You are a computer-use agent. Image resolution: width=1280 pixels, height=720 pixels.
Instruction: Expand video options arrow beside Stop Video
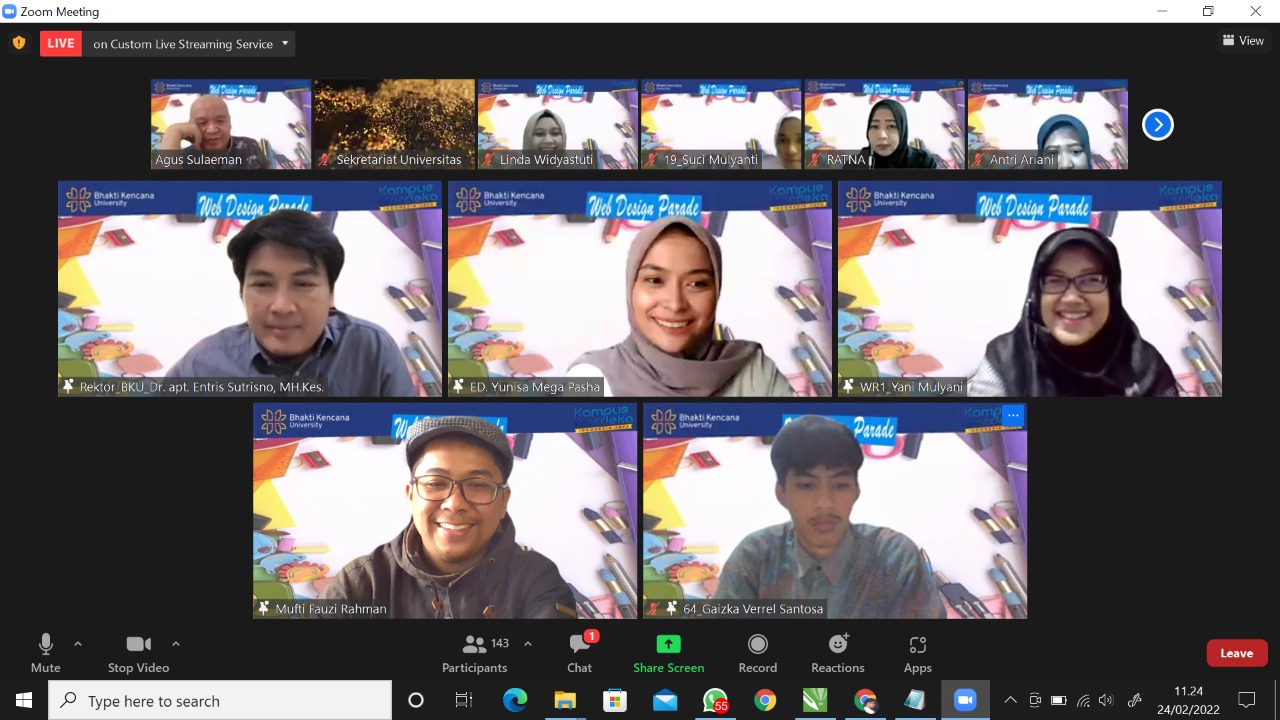[x=176, y=644]
